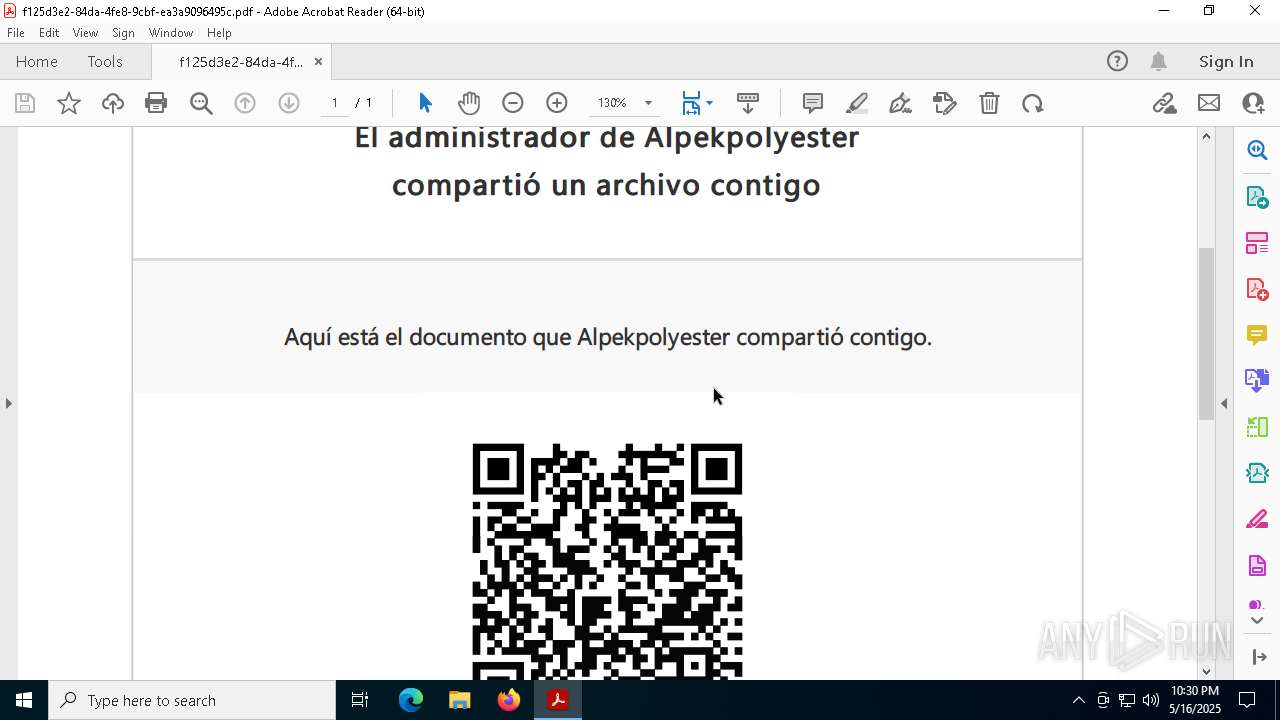This screenshot has height=720, width=1280.
Task: Open Export PDF tool in right pane
Action: 1257,196
